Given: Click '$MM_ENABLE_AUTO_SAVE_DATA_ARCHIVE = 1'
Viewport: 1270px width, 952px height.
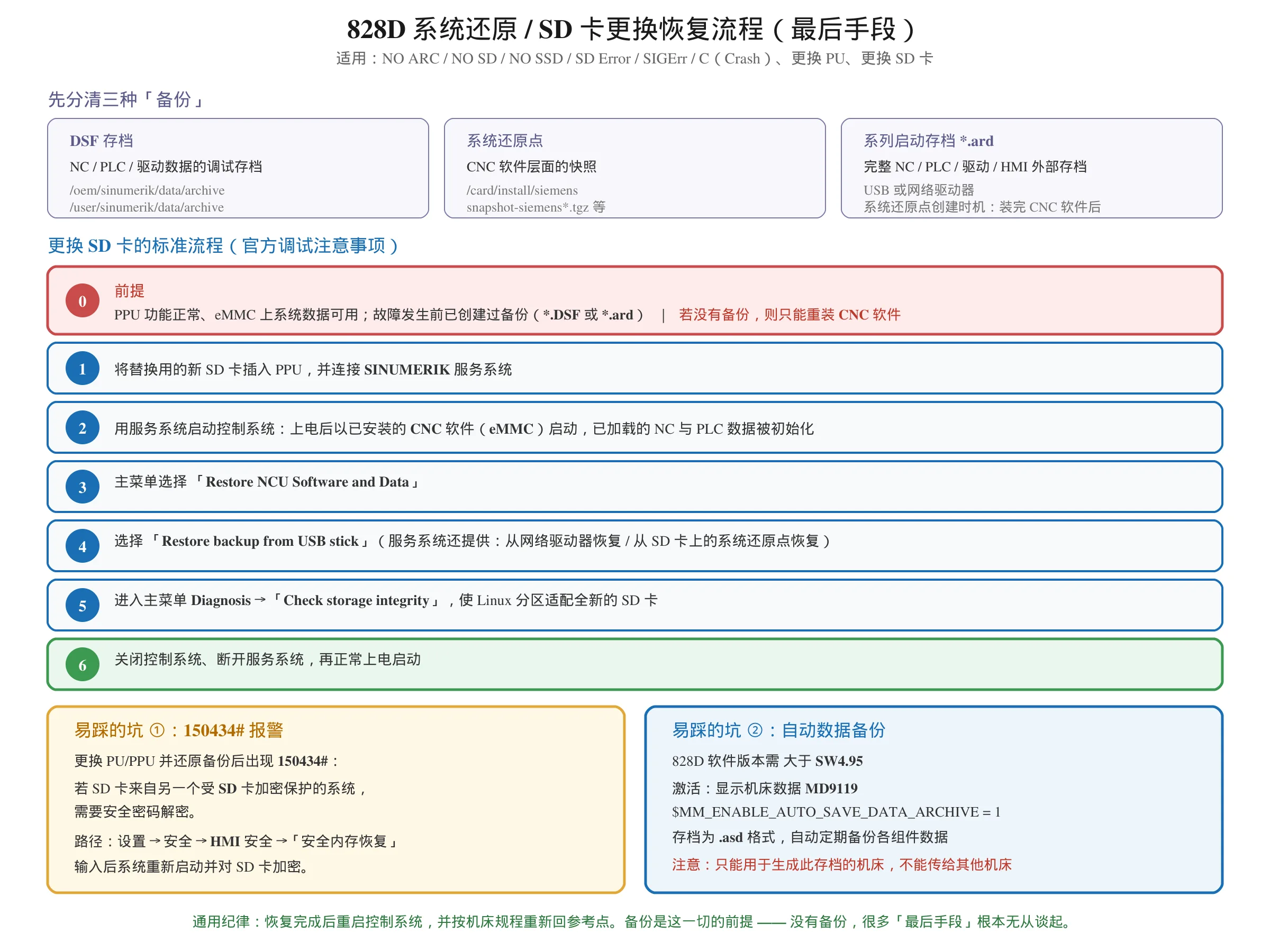Looking at the screenshot, I should point(836,812).
